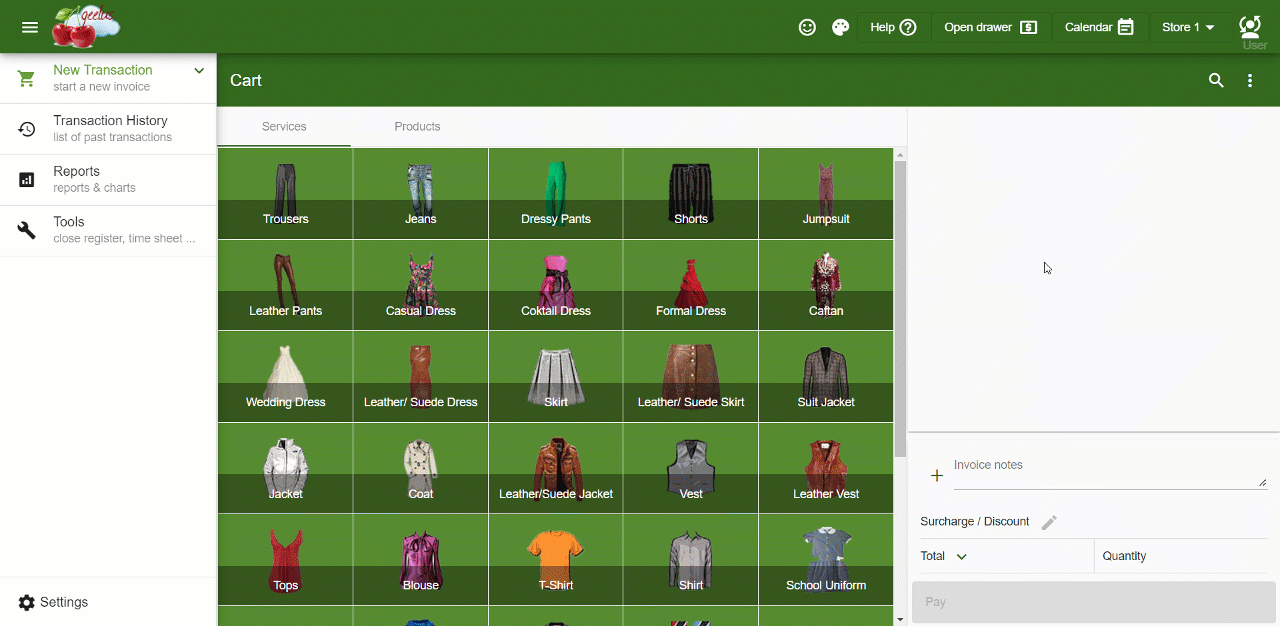Open Settings with the gear icon

27,602
